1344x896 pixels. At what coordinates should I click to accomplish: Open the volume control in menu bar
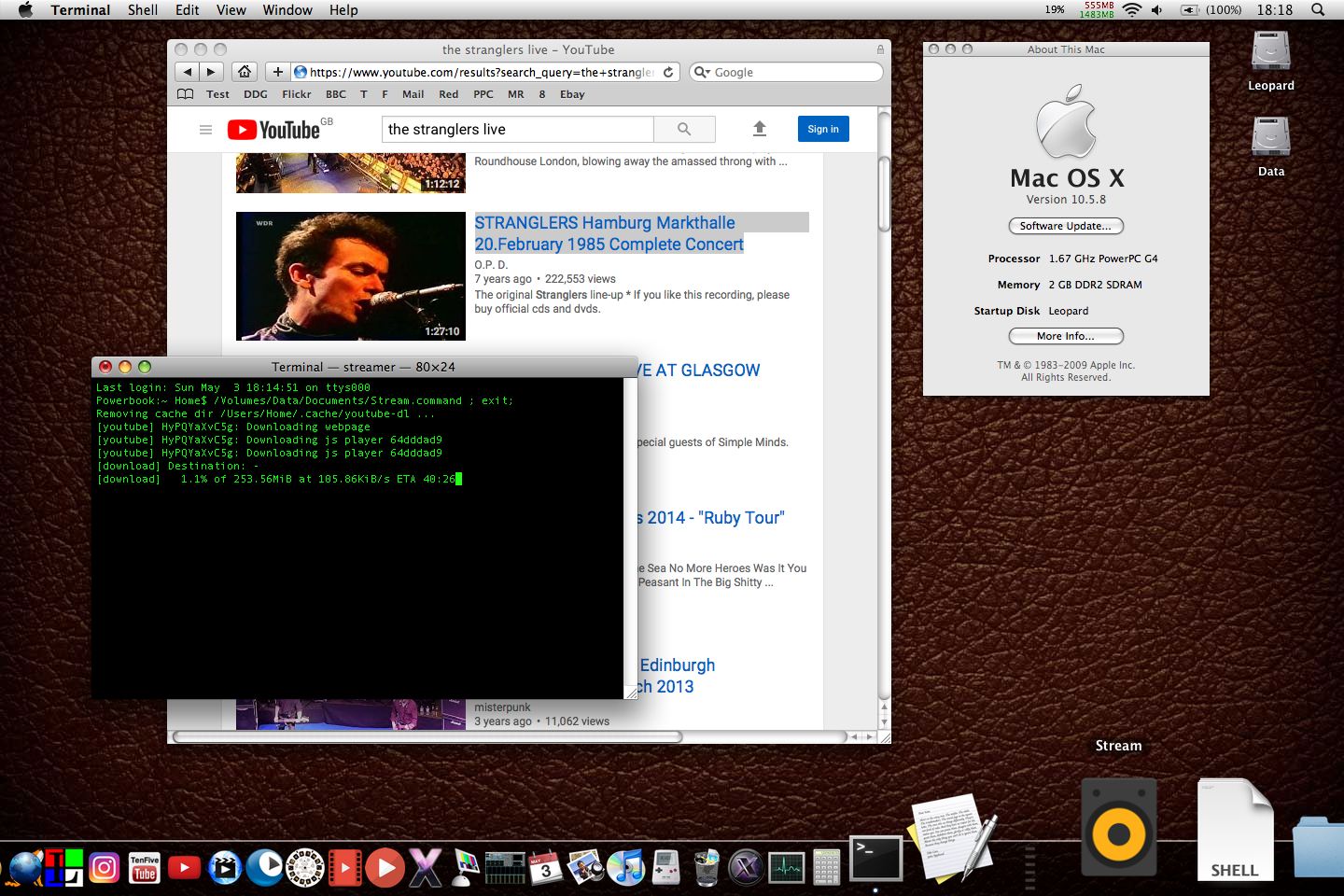click(x=1157, y=9)
